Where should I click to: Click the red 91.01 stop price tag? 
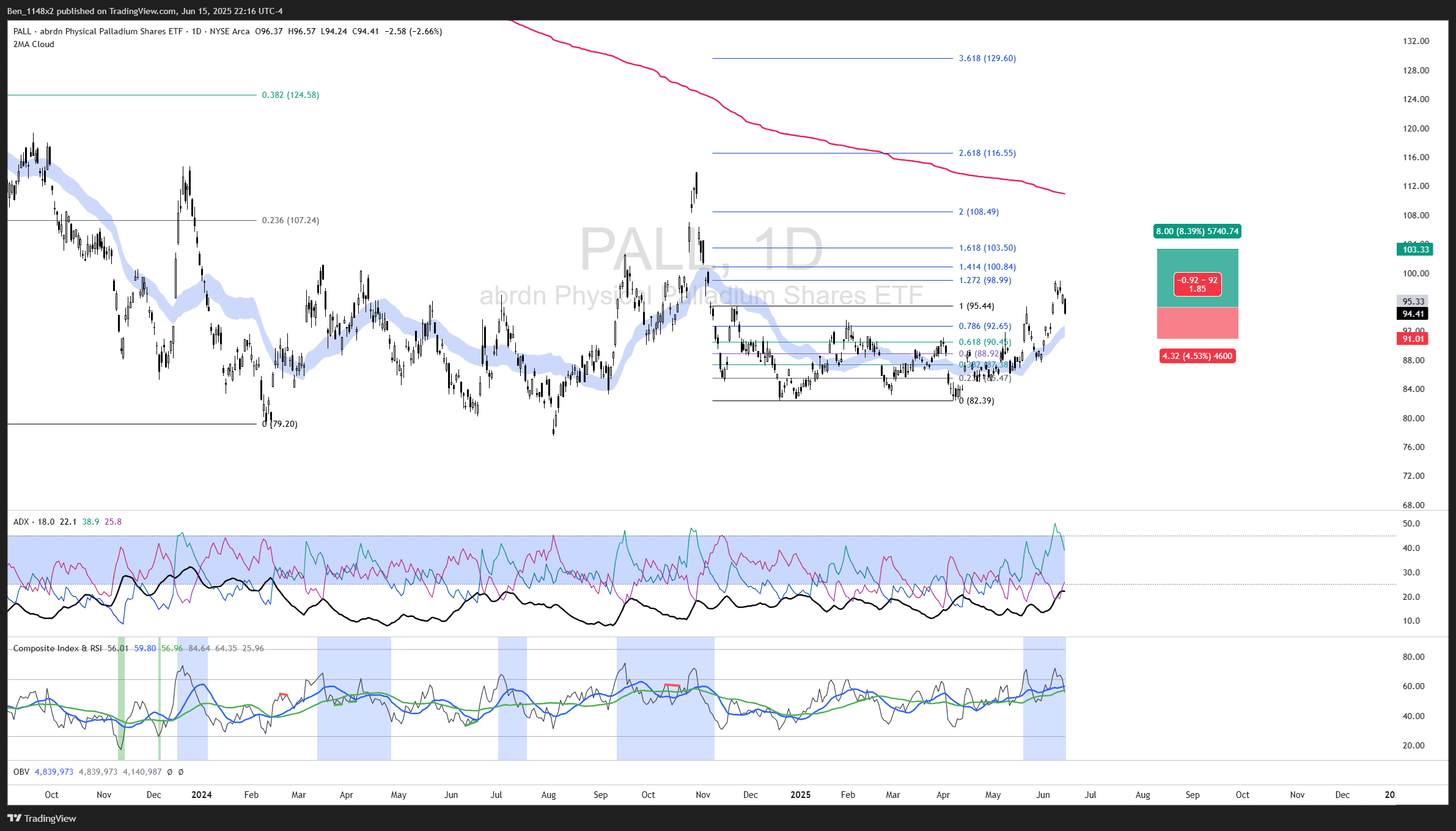(x=1413, y=339)
